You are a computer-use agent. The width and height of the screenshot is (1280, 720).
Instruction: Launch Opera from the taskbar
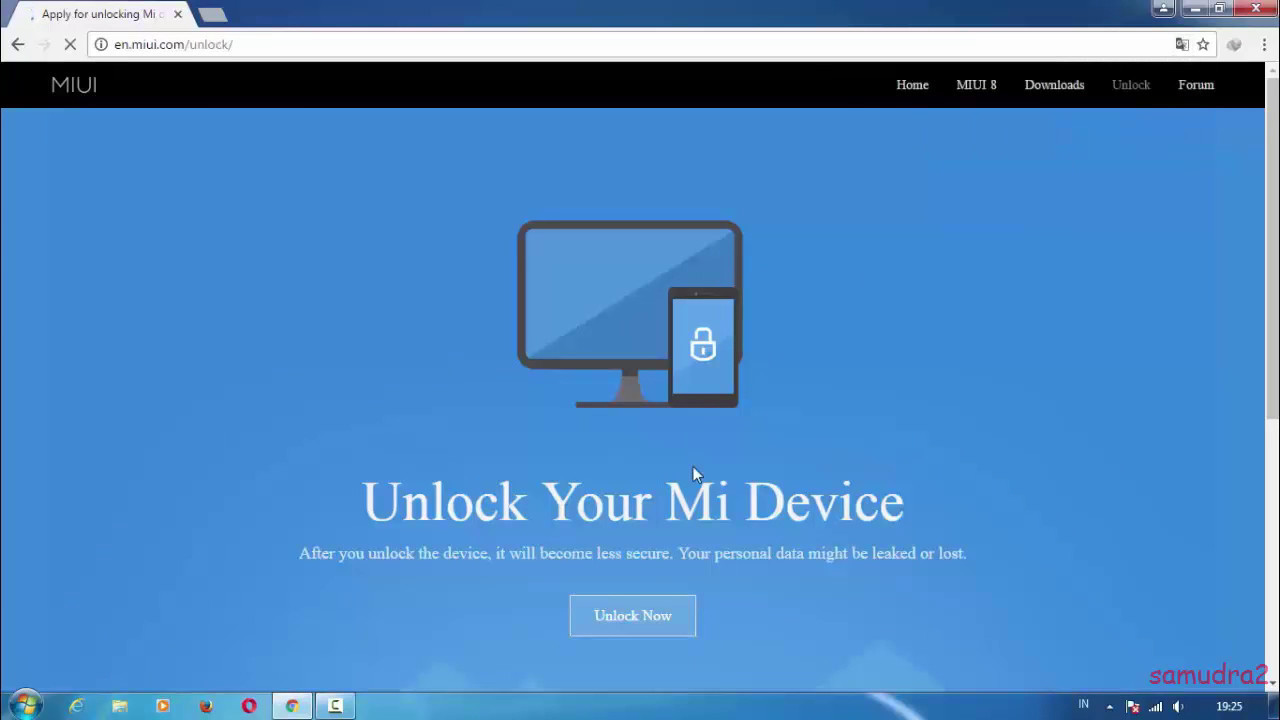[249, 706]
